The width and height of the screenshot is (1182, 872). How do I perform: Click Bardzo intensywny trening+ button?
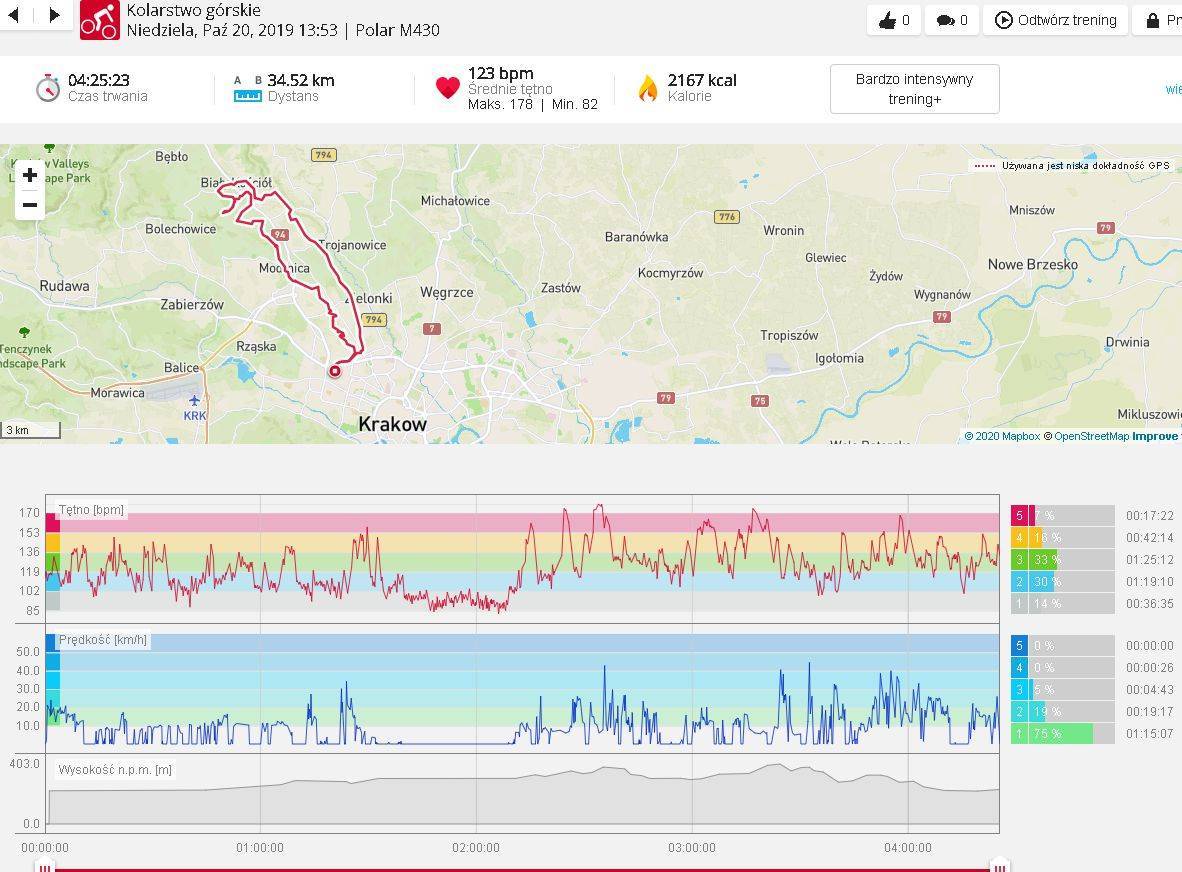(x=914, y=89)
